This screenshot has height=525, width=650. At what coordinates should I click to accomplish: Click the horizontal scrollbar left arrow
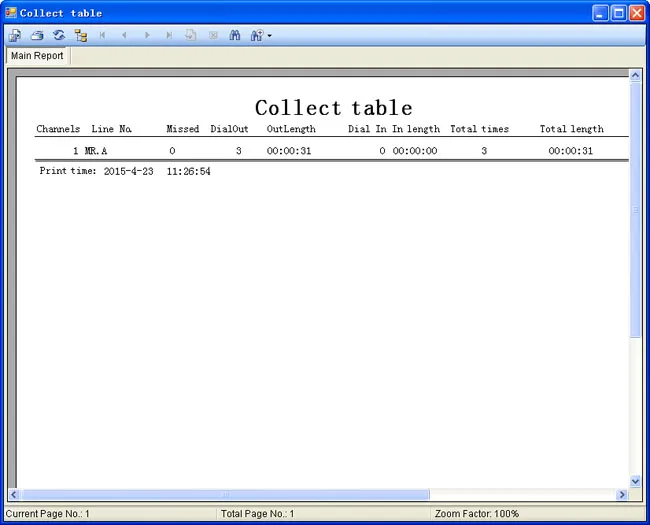point(14,494)
